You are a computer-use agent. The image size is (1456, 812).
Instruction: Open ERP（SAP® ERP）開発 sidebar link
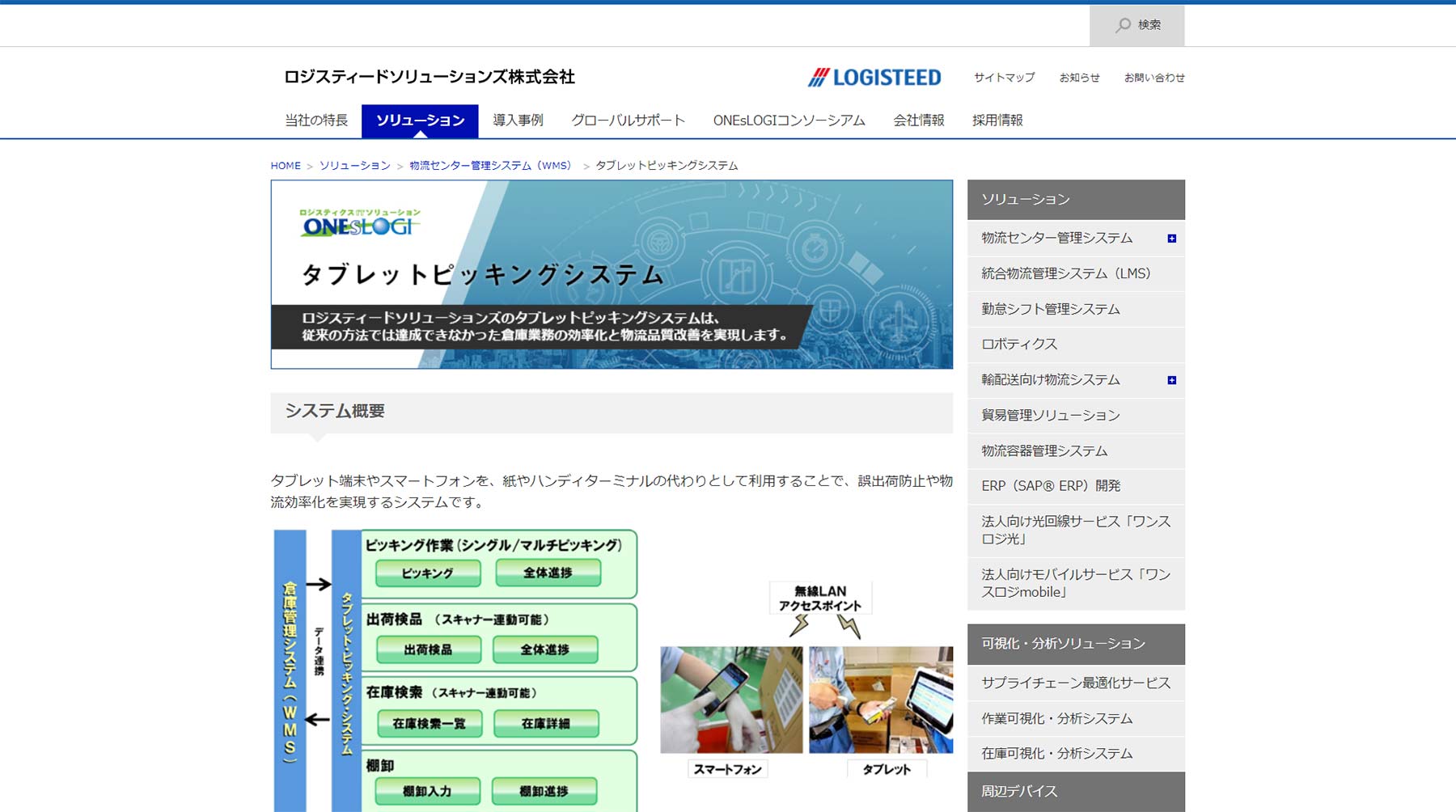[1076, 486]
